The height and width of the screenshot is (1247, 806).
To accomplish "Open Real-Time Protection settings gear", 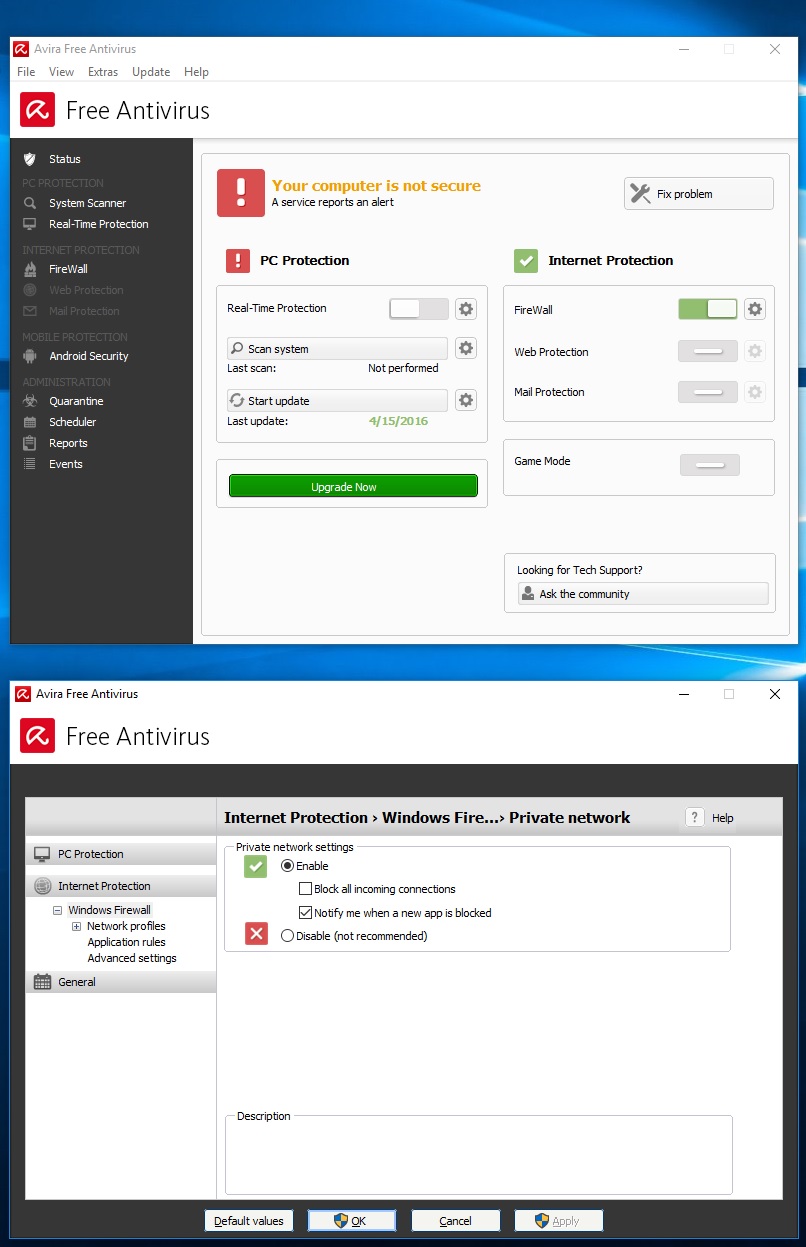I will [x=466, y=309].
